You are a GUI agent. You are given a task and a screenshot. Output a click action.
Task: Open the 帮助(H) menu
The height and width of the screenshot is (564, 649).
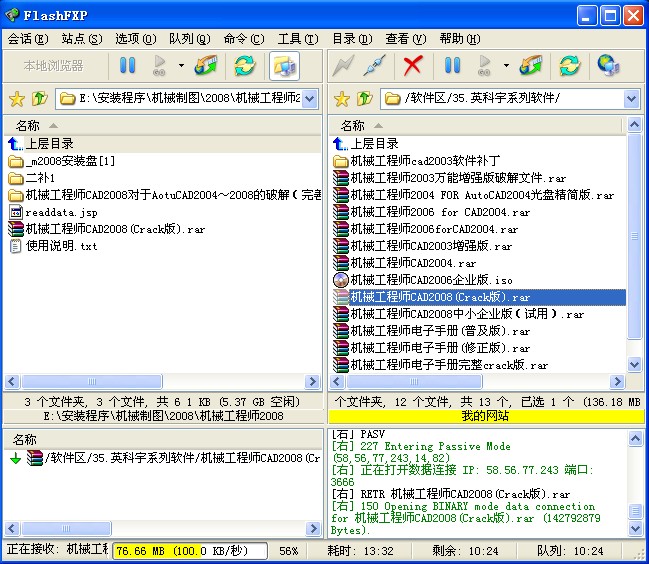pyautogui.click(x=460, y=39)
